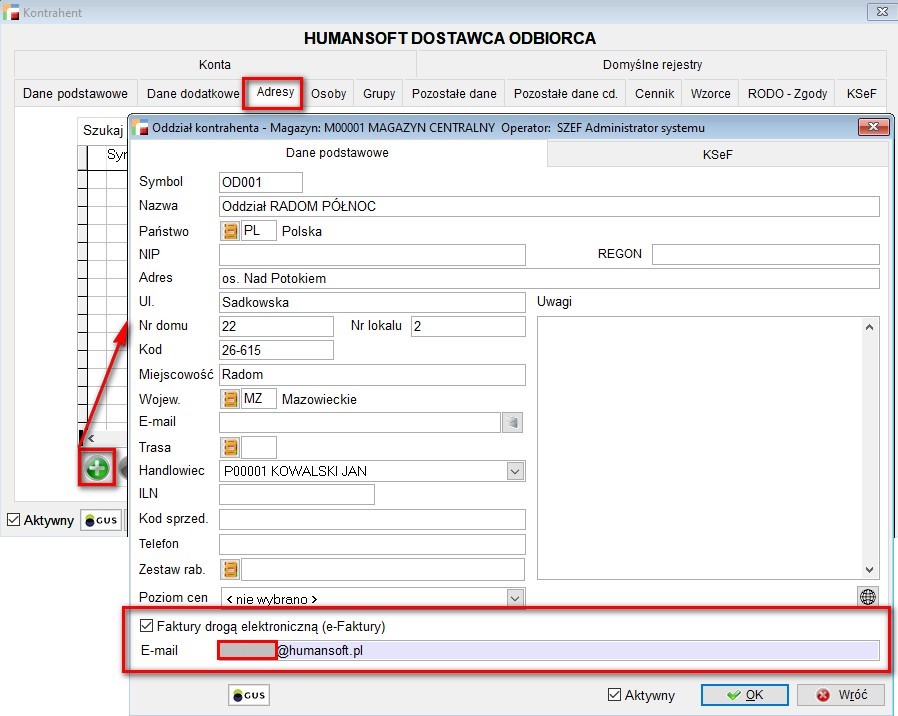This screenshot has width=898, height=716.
Task: Open the Osoby tab
Action: 328,94
